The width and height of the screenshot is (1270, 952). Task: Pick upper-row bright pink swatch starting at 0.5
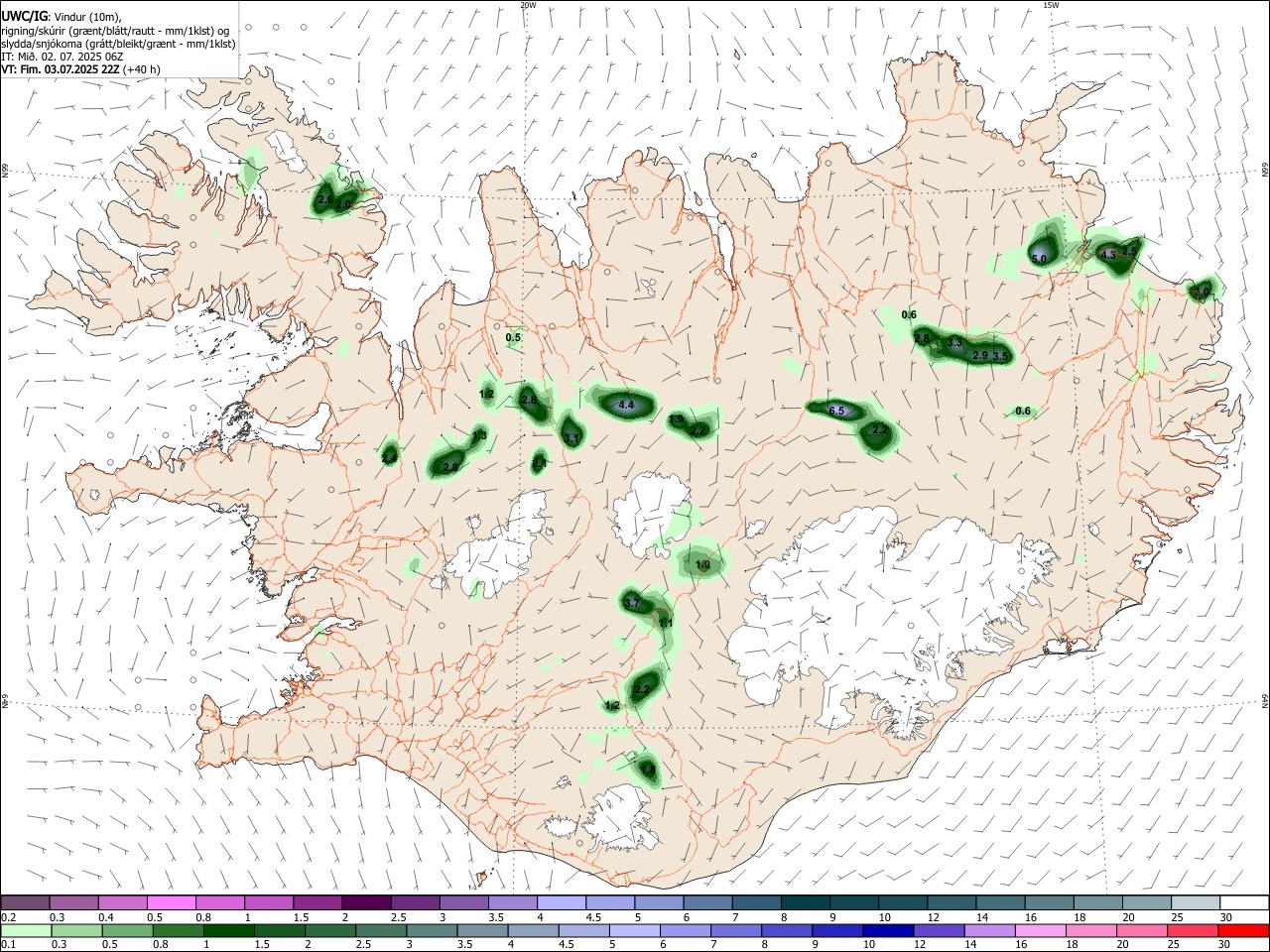(x=171, y=902)
